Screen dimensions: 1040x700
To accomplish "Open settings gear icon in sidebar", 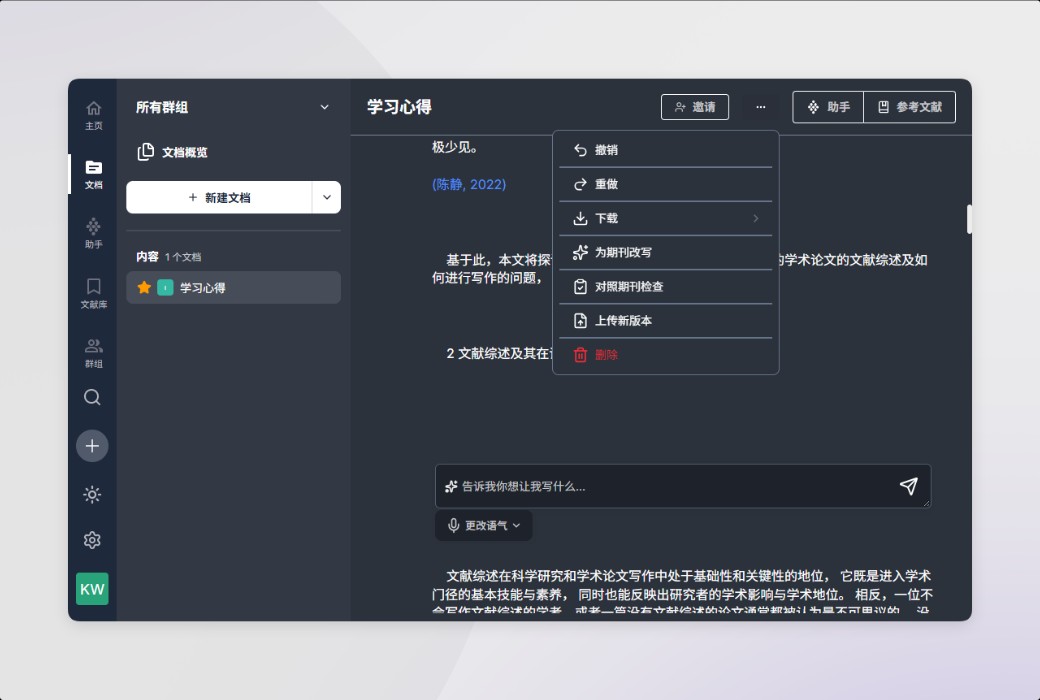I will 92,540.
